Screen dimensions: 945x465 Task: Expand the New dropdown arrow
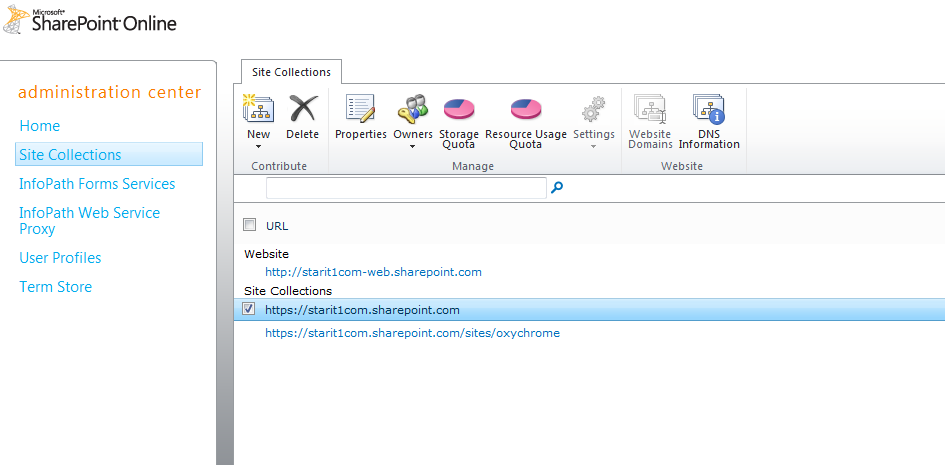click(x=259, y=146)
